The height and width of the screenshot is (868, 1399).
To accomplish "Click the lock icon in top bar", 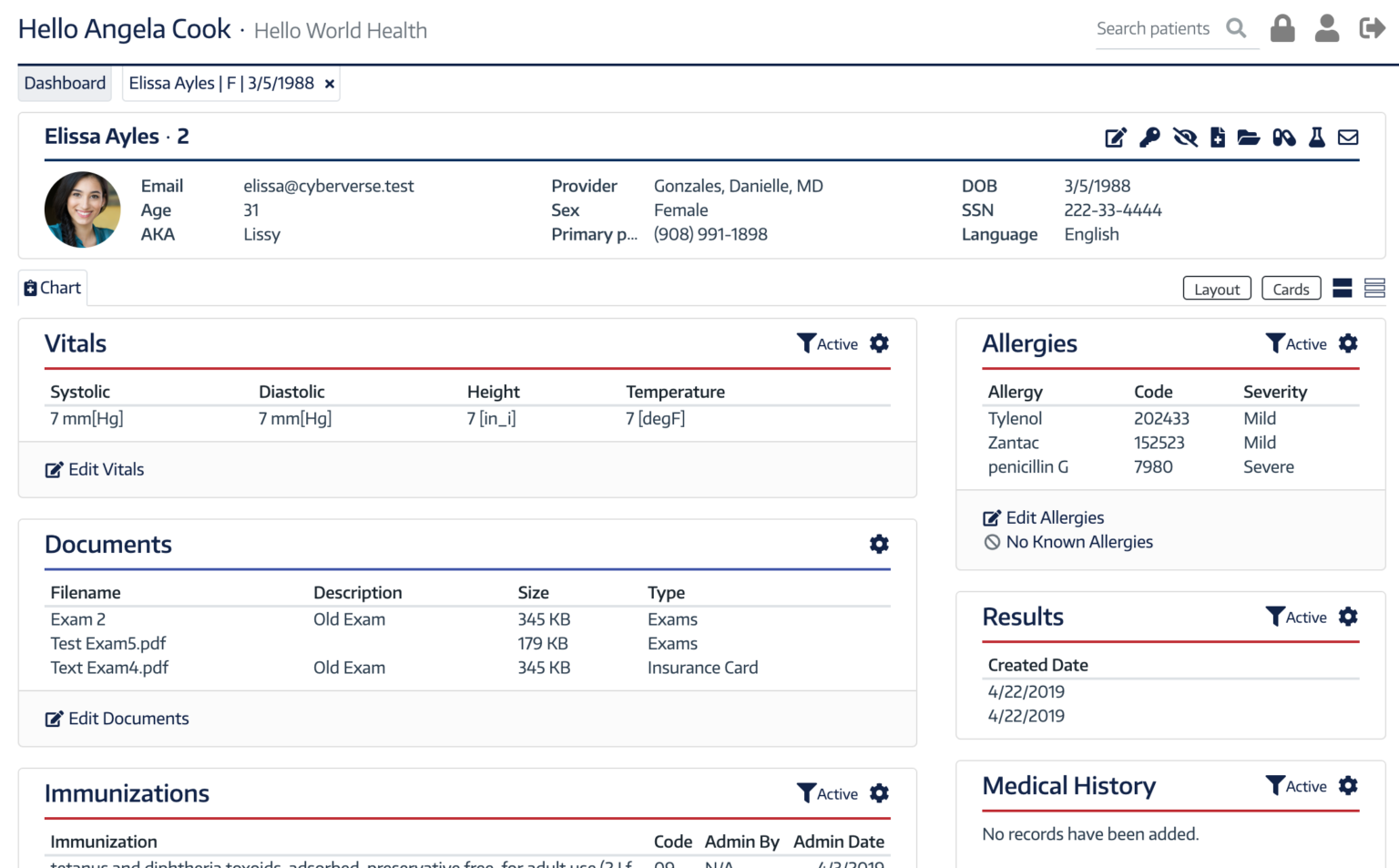I will click(1282, 29).
